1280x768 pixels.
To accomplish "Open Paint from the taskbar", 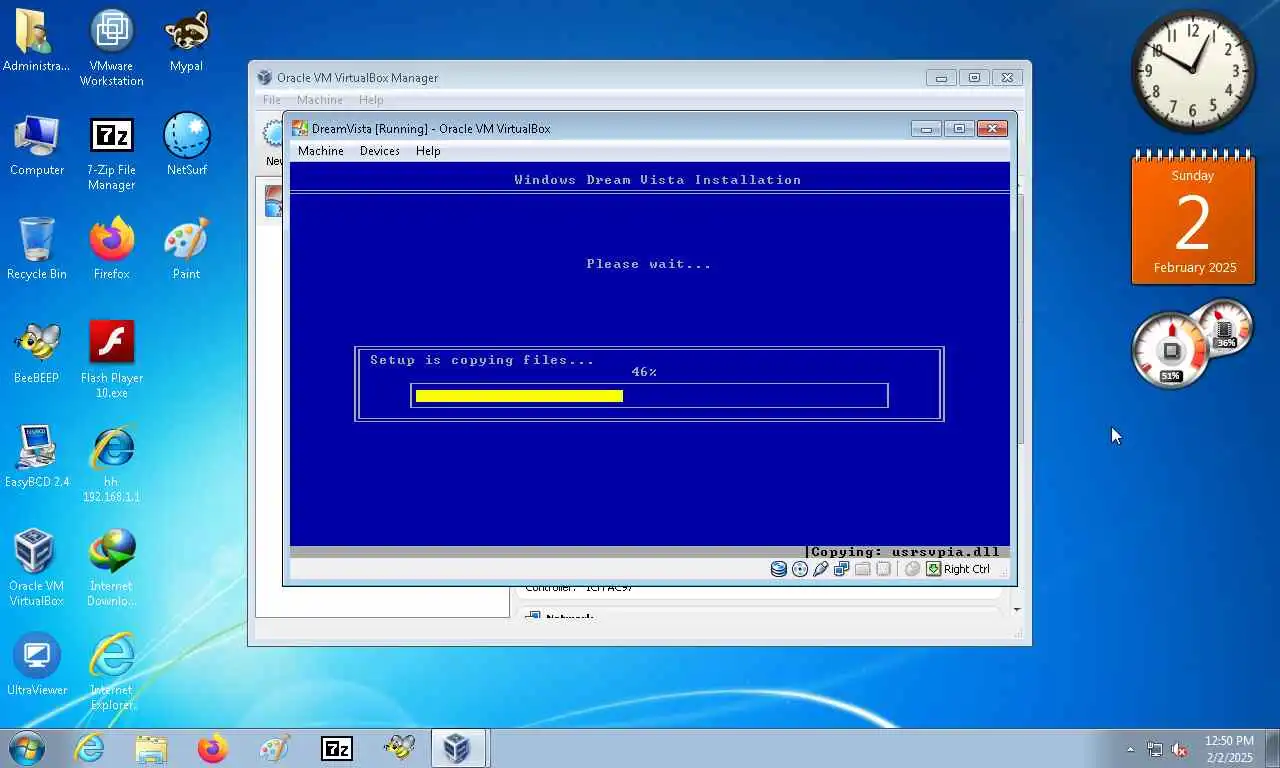I will pos(274,748).
